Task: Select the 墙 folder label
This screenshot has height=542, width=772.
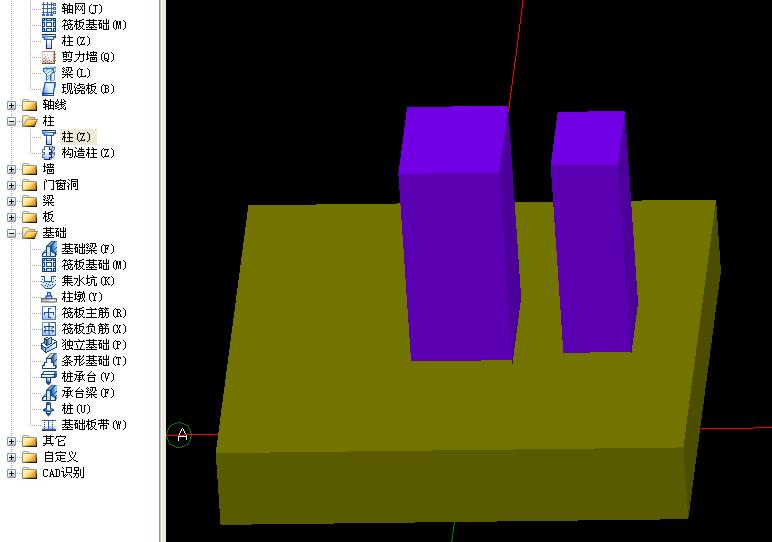Action: tap(48, 169)
